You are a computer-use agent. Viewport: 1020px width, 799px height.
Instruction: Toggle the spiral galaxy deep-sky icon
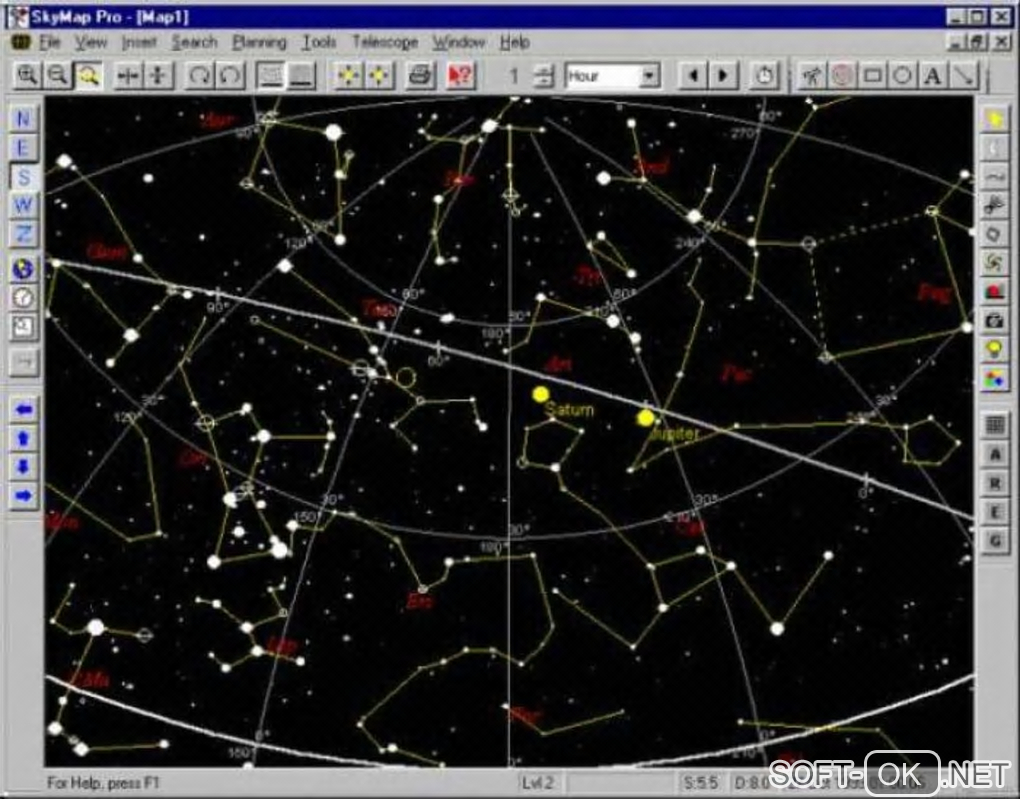pos(994,263)
